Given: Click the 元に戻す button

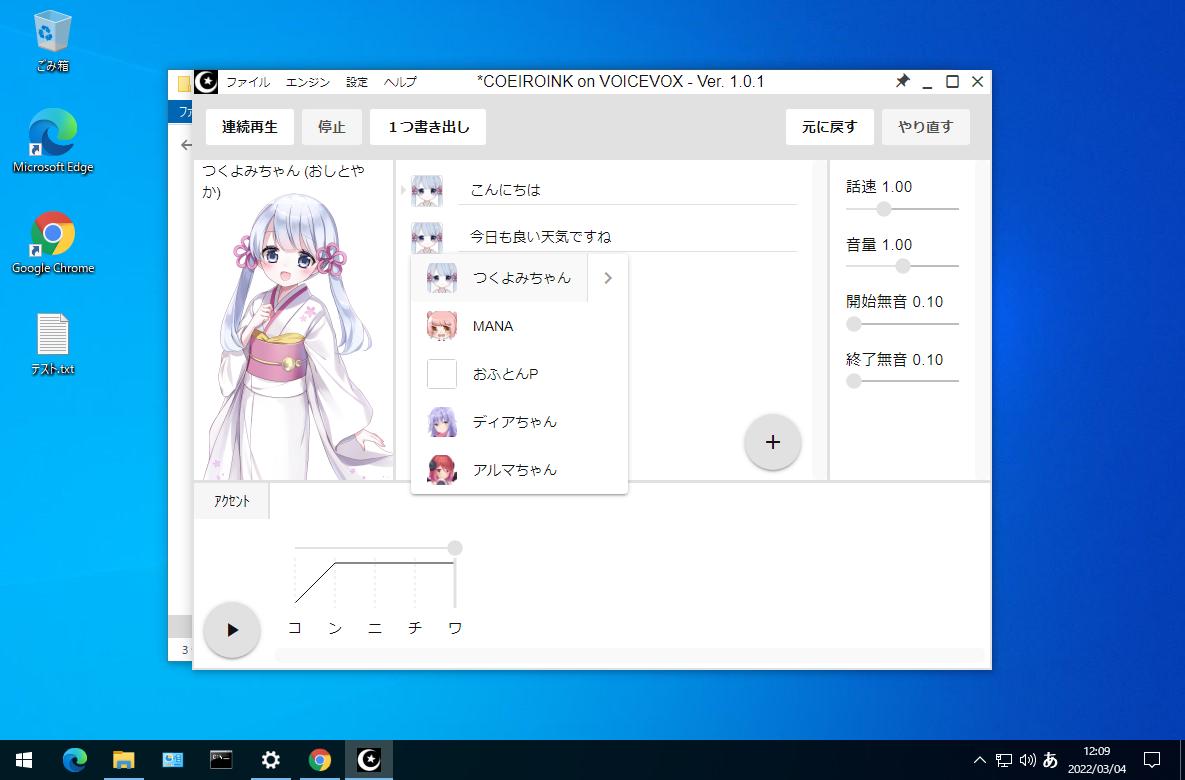Looking at the screenshot, I should 830,127.
